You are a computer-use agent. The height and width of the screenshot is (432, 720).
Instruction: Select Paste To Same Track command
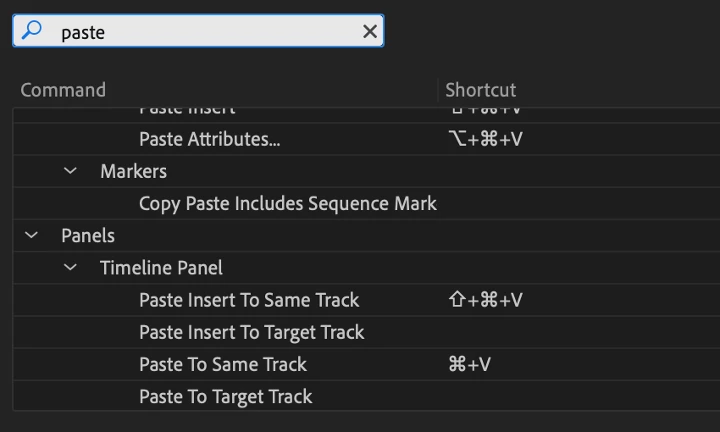pos(222,364)
